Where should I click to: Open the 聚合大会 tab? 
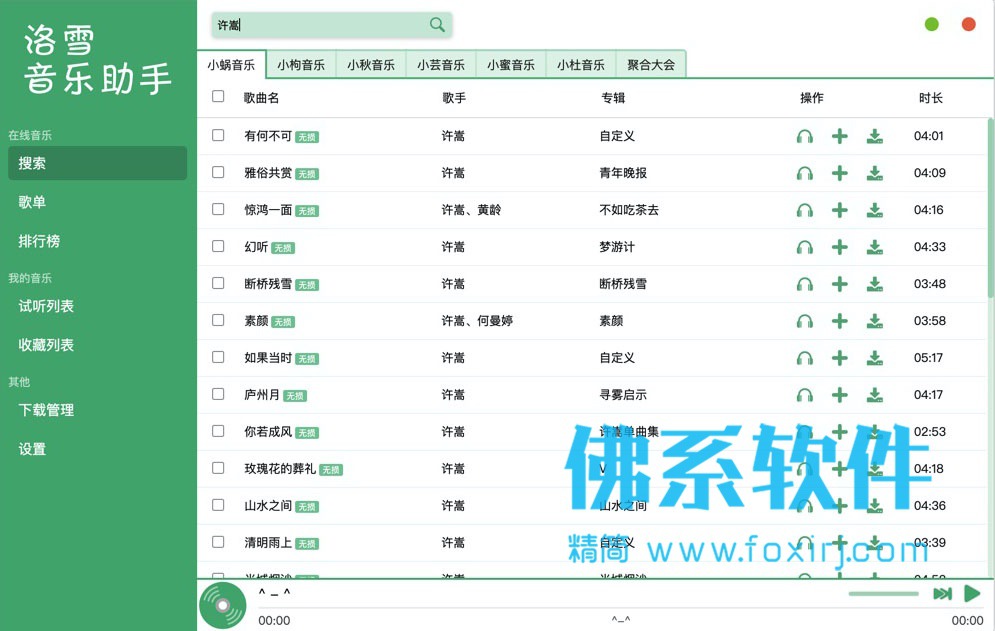[651, 65]
